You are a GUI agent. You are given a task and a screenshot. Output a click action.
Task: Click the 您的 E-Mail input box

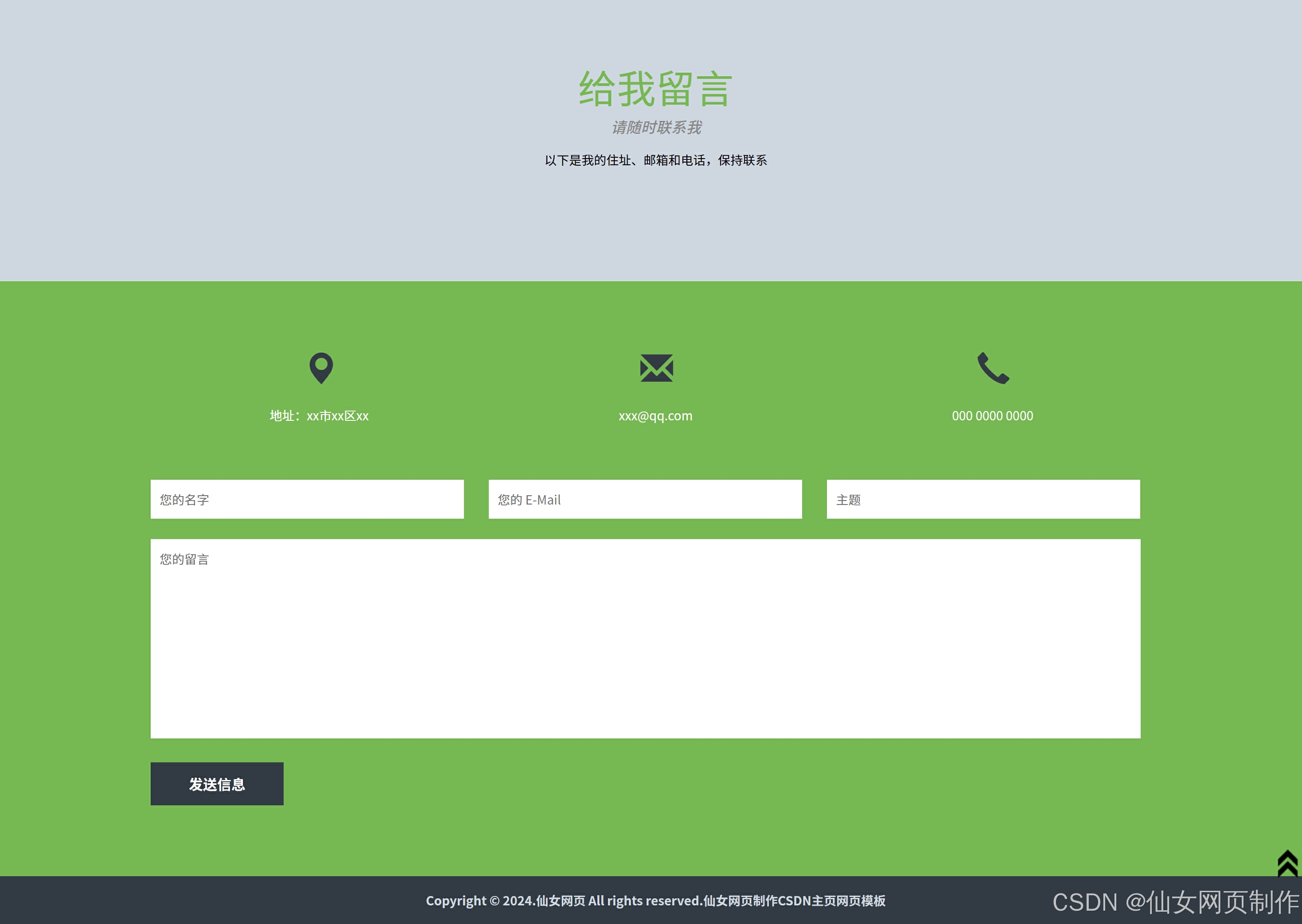(x=645, y=499)
